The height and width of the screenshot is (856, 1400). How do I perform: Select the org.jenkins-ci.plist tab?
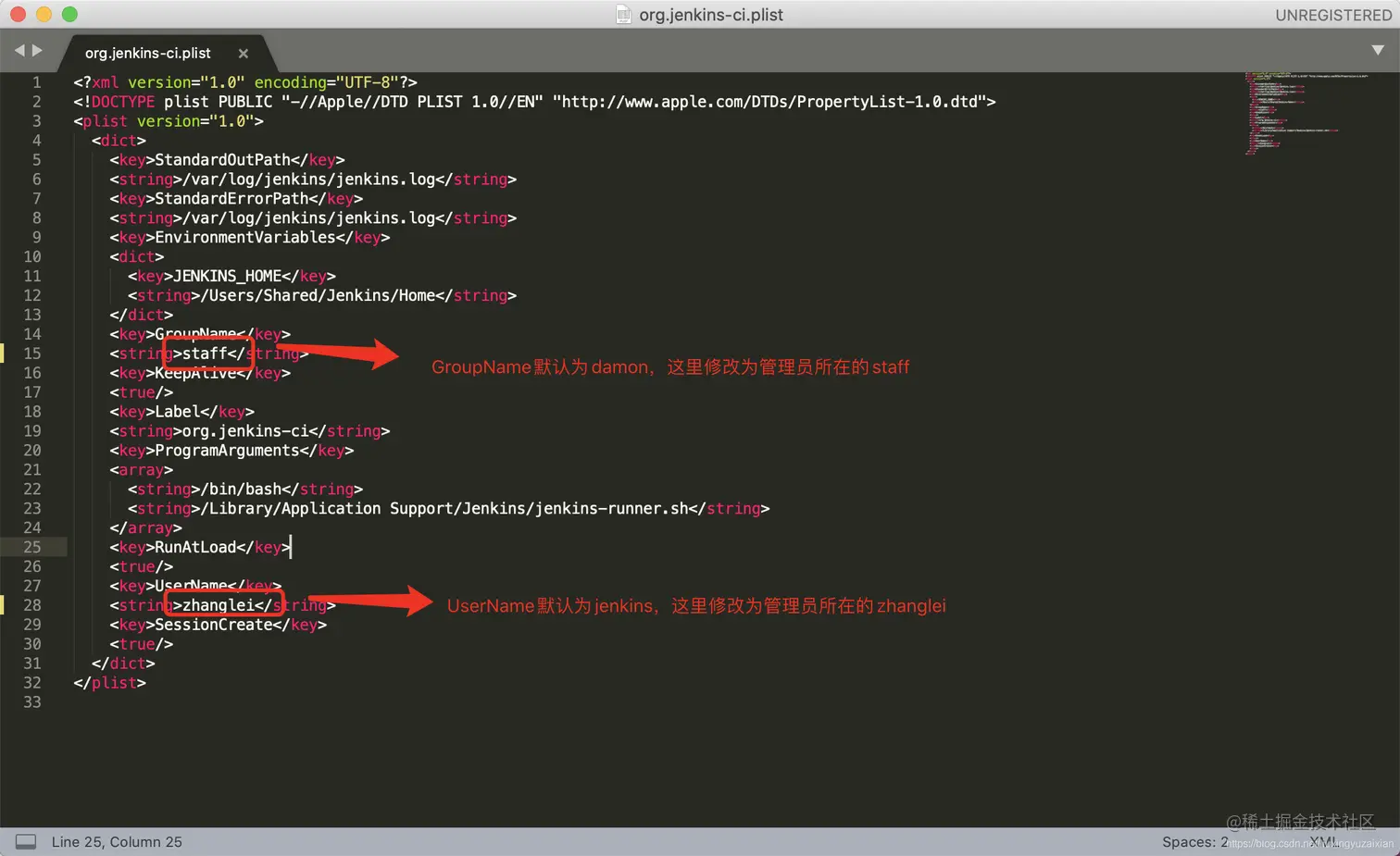[148, 53]
